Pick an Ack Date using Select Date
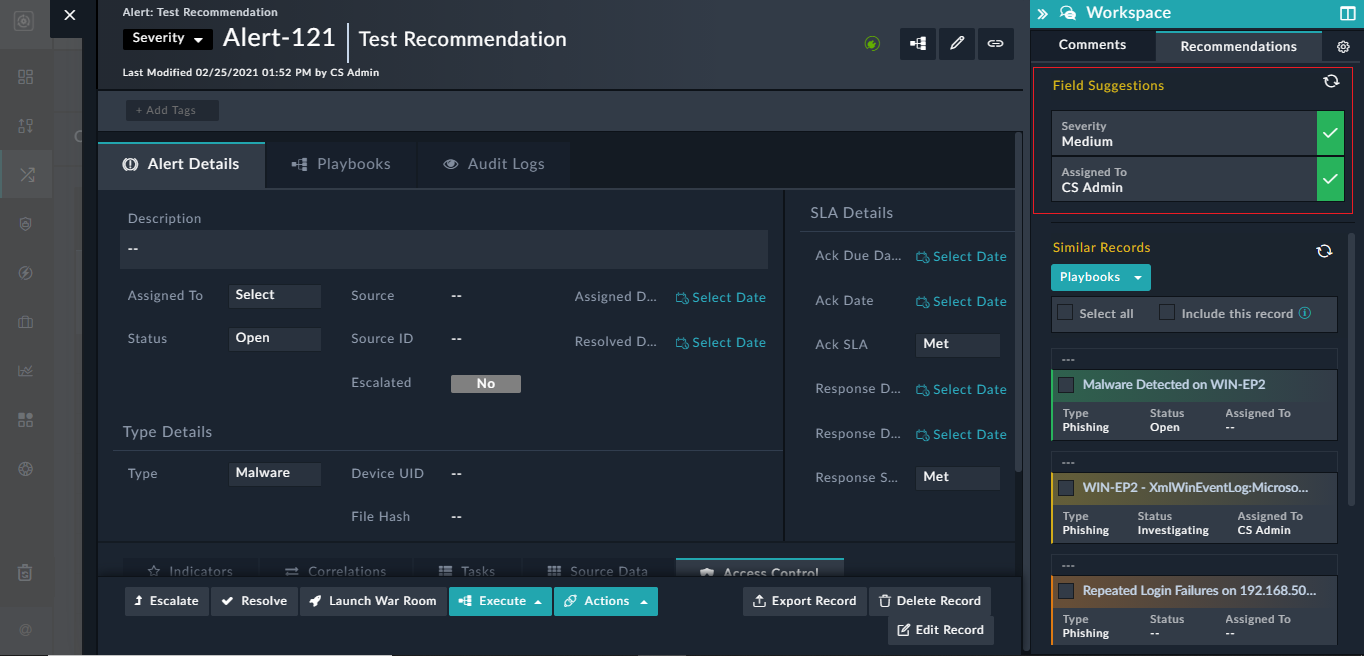The height and width of the screenshot is (656, 1364). 960,301
